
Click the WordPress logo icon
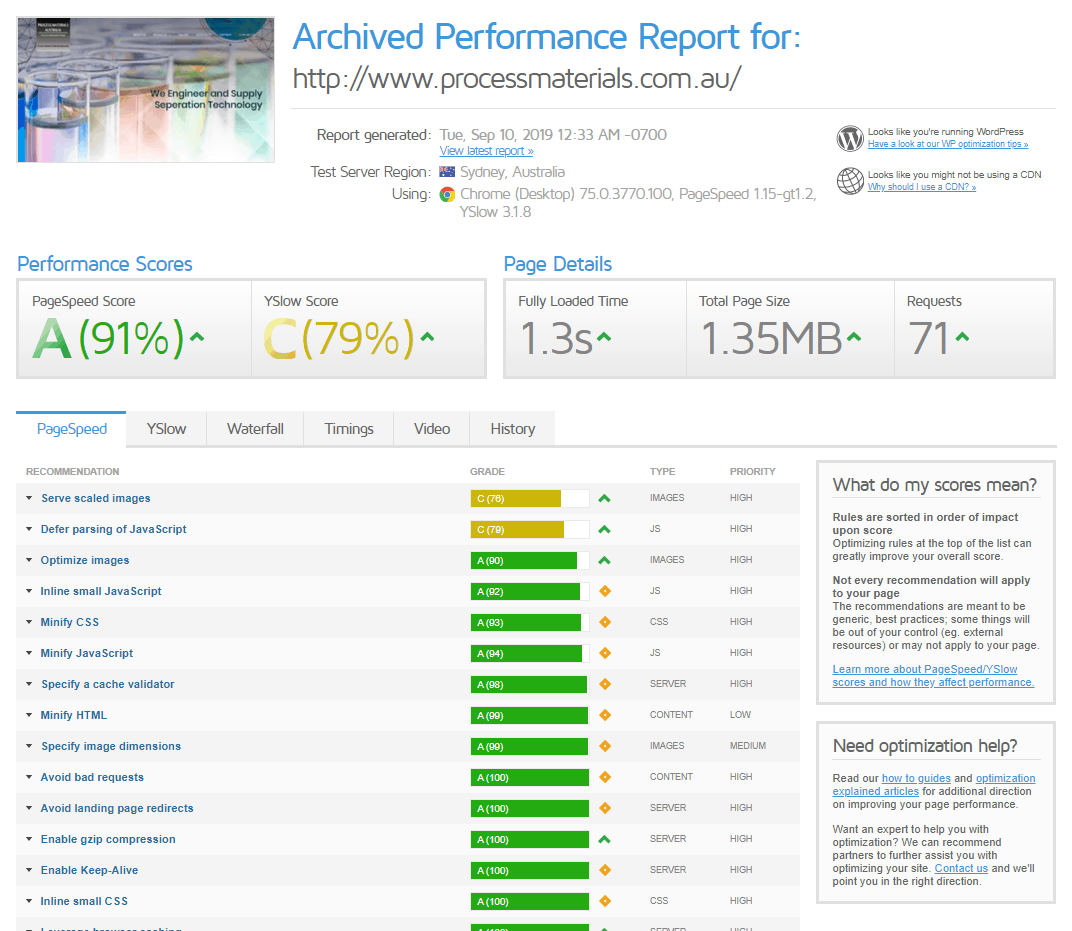point(850,139)
